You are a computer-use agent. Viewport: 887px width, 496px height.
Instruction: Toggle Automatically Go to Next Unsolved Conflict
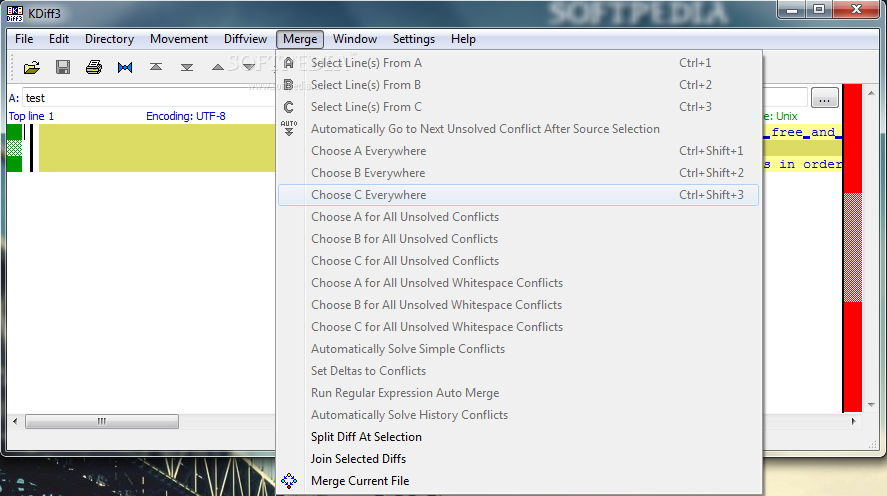(x=518, y=129)
